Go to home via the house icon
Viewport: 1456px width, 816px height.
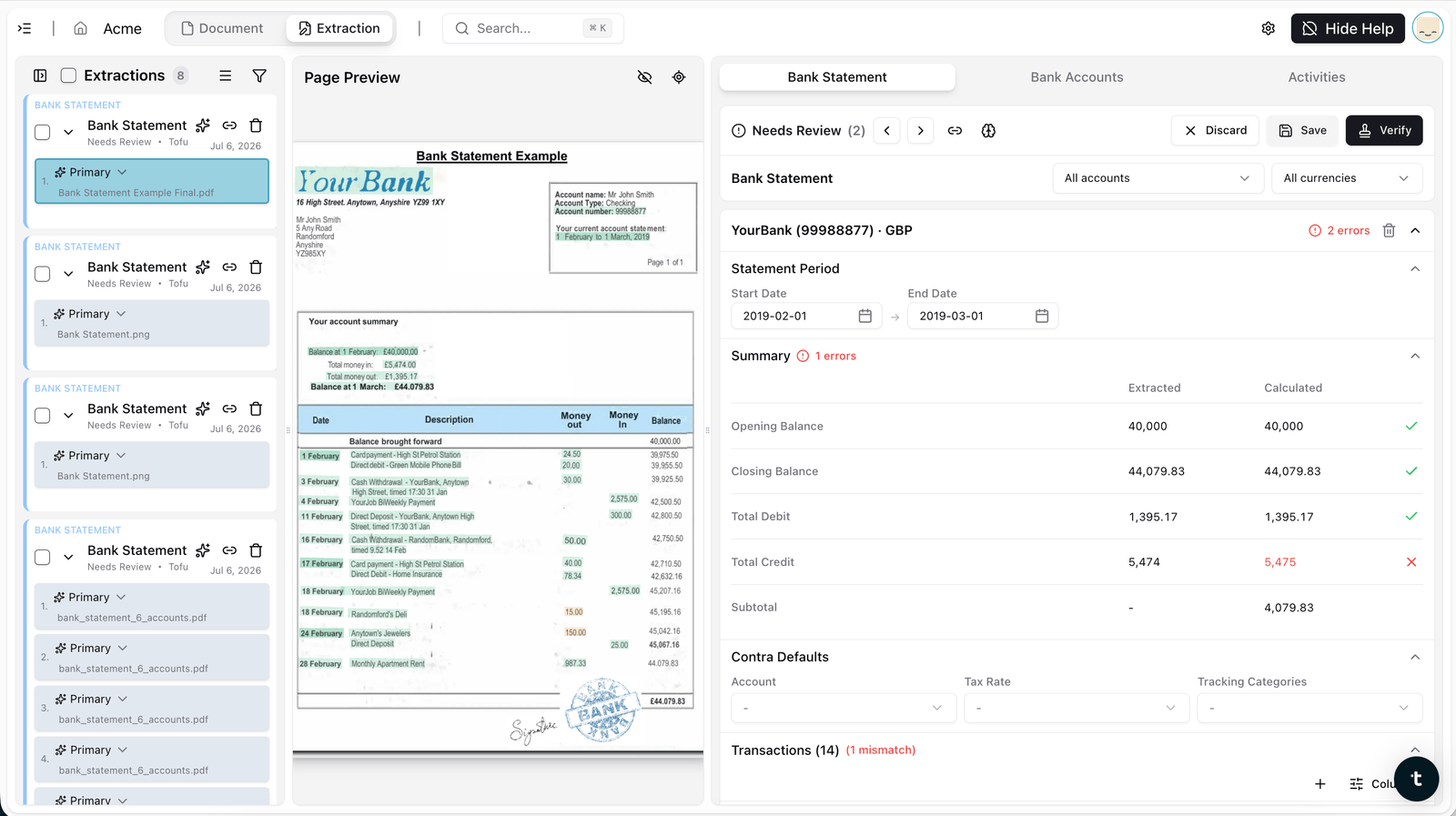point(80,28)
